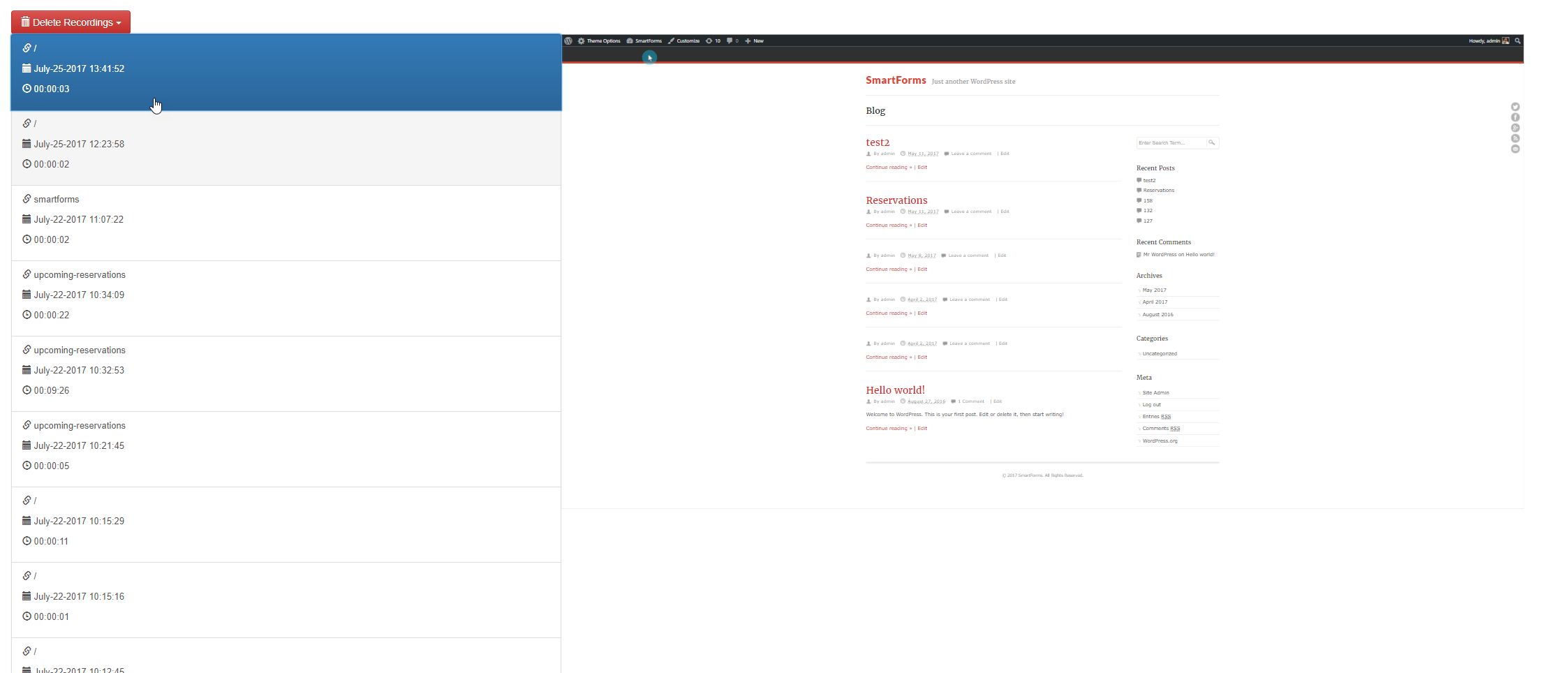Click Mr WordPress on Hello world! comment
1568x673 pixels.
point(1178,255)
